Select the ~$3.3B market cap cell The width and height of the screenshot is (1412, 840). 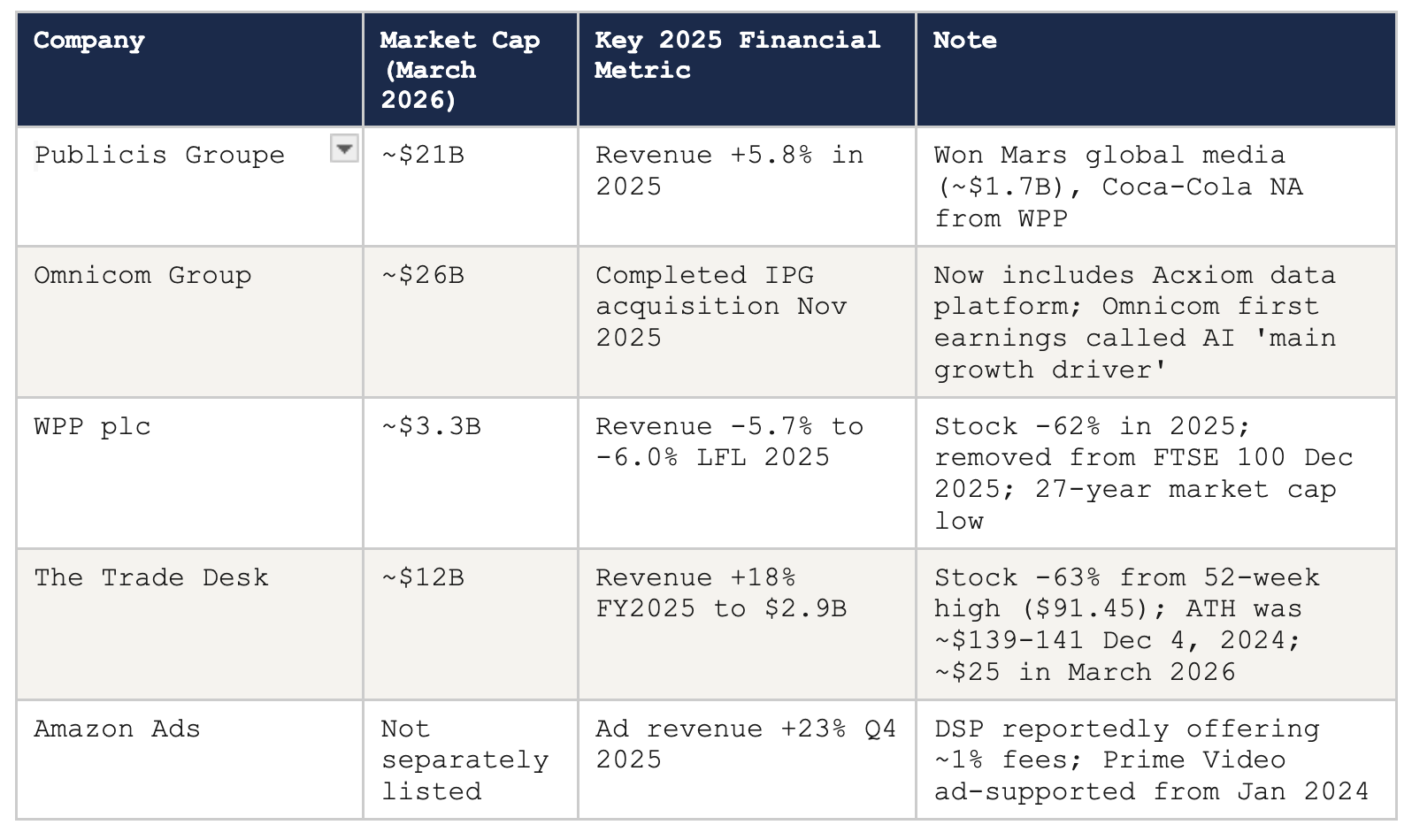point(471,473)
